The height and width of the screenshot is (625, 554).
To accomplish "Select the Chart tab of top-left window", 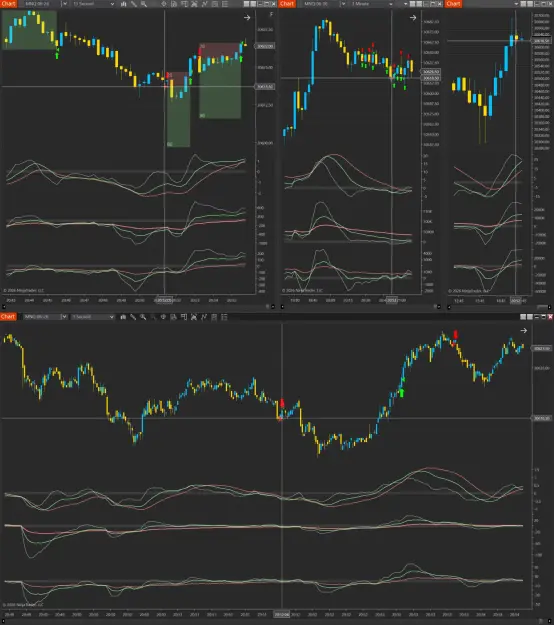I will click(x=8, y=4).
